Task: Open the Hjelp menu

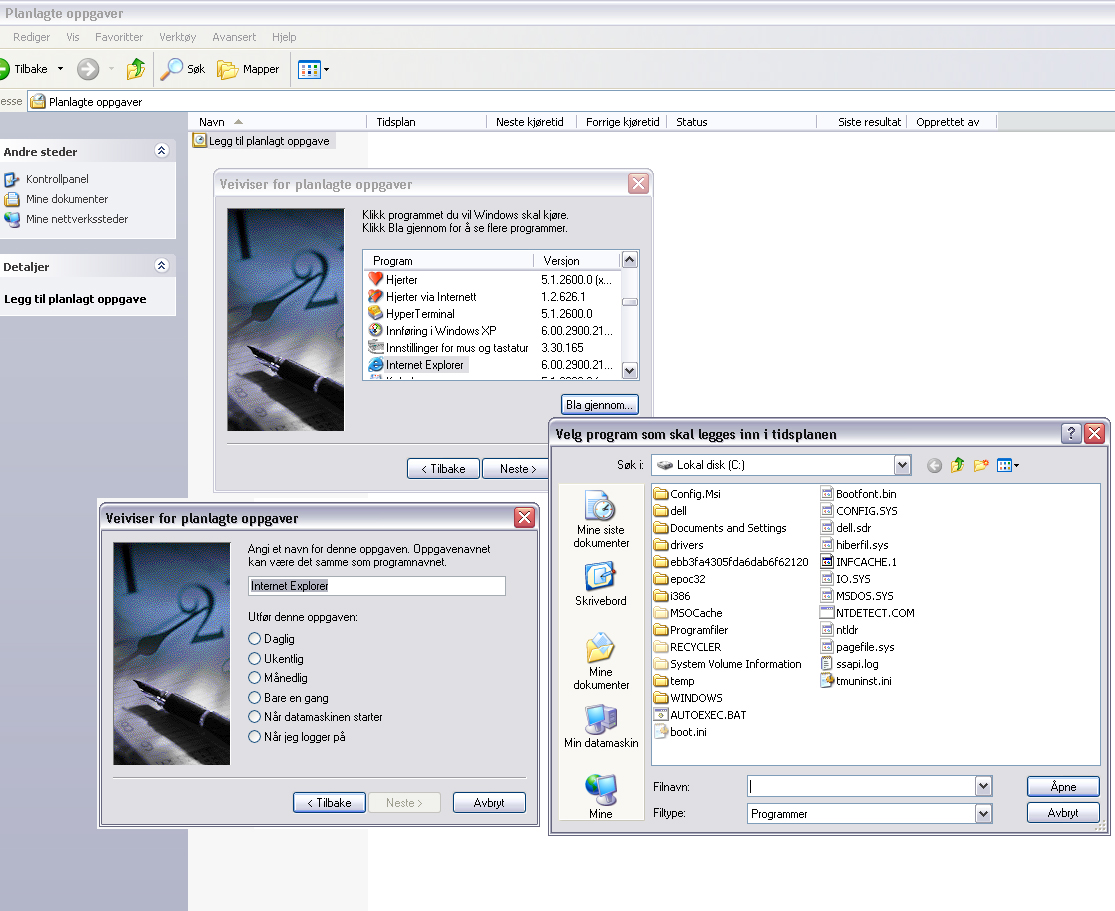Action: tap(284, 37)
